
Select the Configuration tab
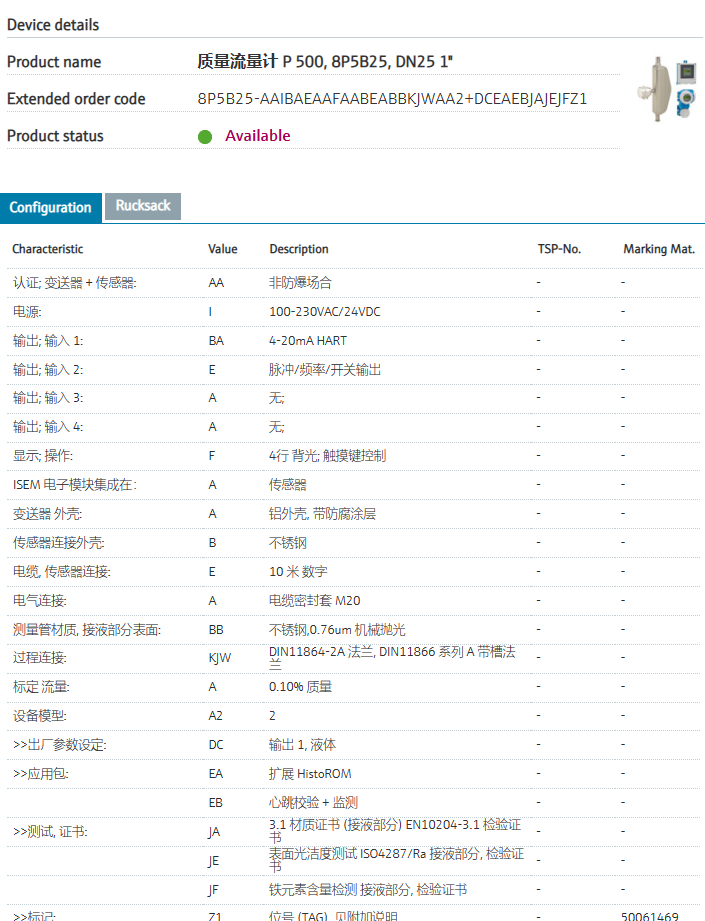pyautogui.click(x=51, y=208)
